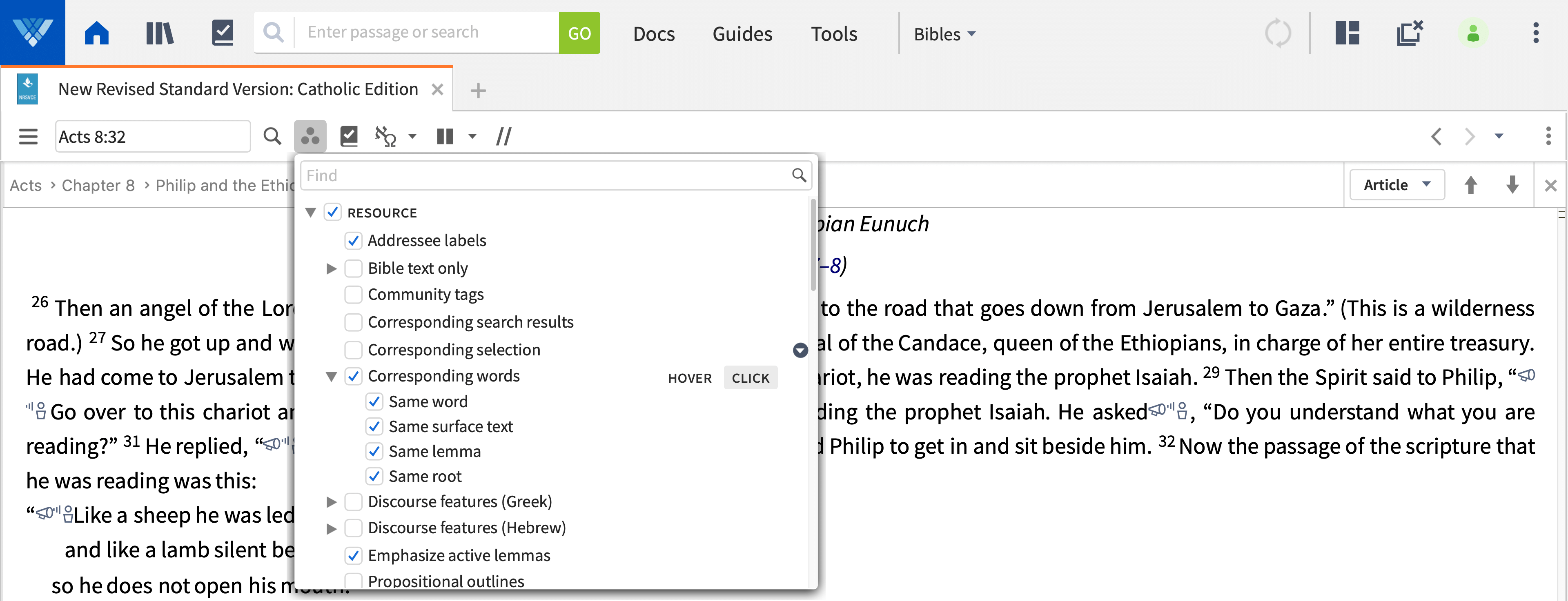Open the visual filters icon
Screen dimensions: 1568x601
[310, 136]
